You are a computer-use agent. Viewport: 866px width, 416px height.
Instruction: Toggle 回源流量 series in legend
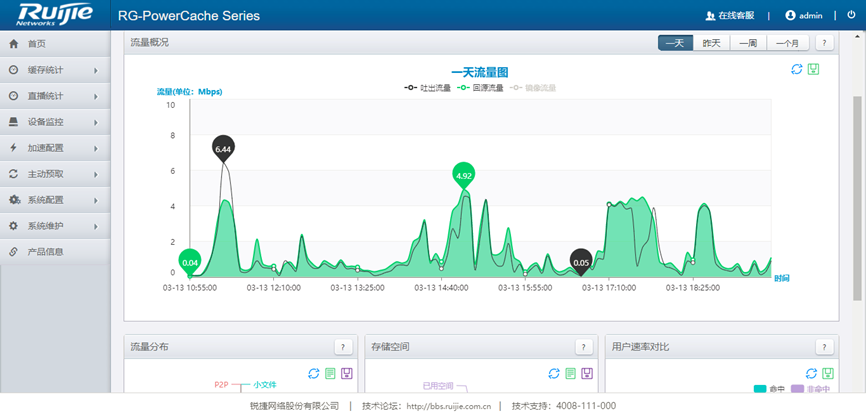[480, 88]
